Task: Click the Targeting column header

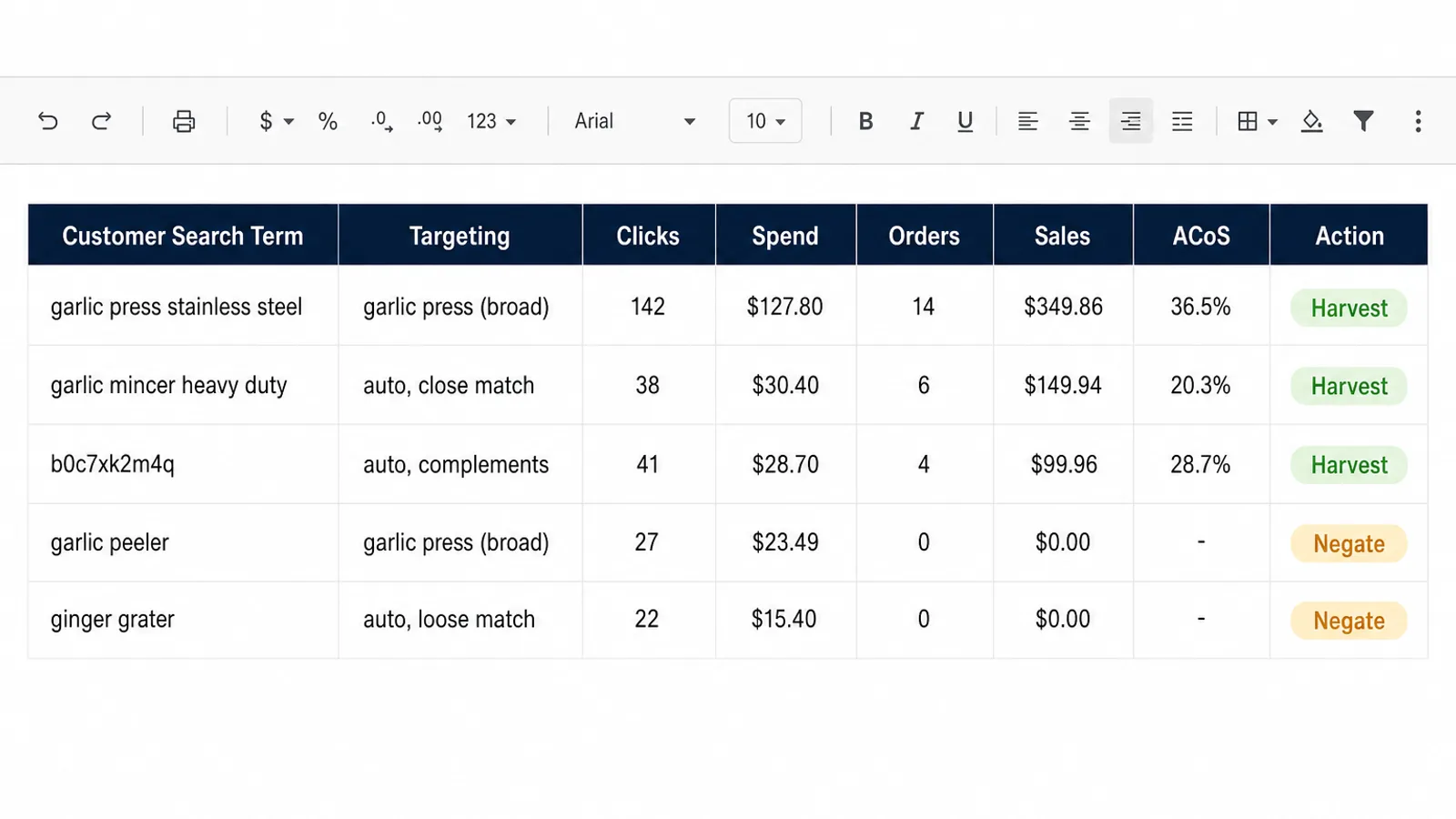Action: pyautogui.click(x=460, y=236)
